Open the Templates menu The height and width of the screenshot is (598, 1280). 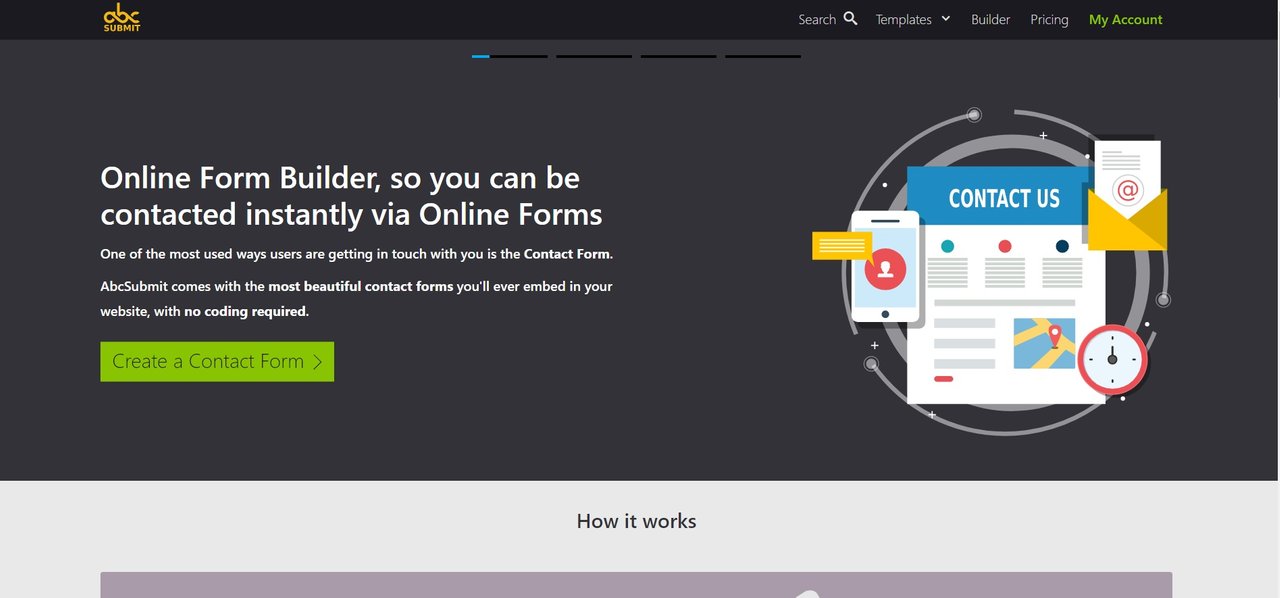click(x=904, y=19)
